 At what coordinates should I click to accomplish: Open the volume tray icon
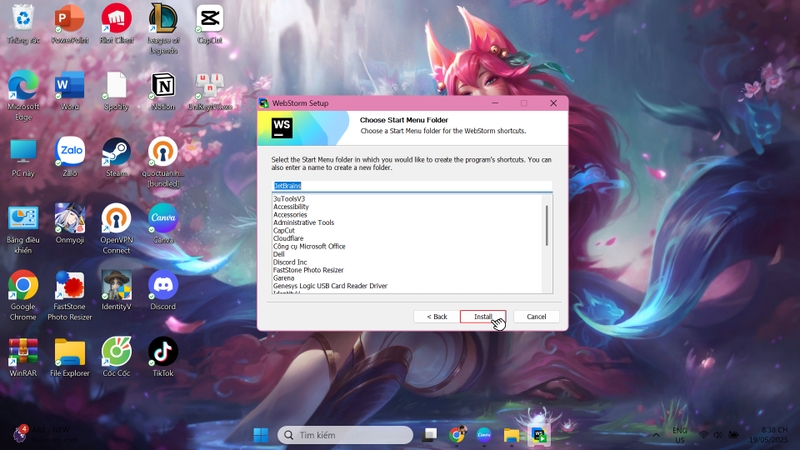pos(718,435)
